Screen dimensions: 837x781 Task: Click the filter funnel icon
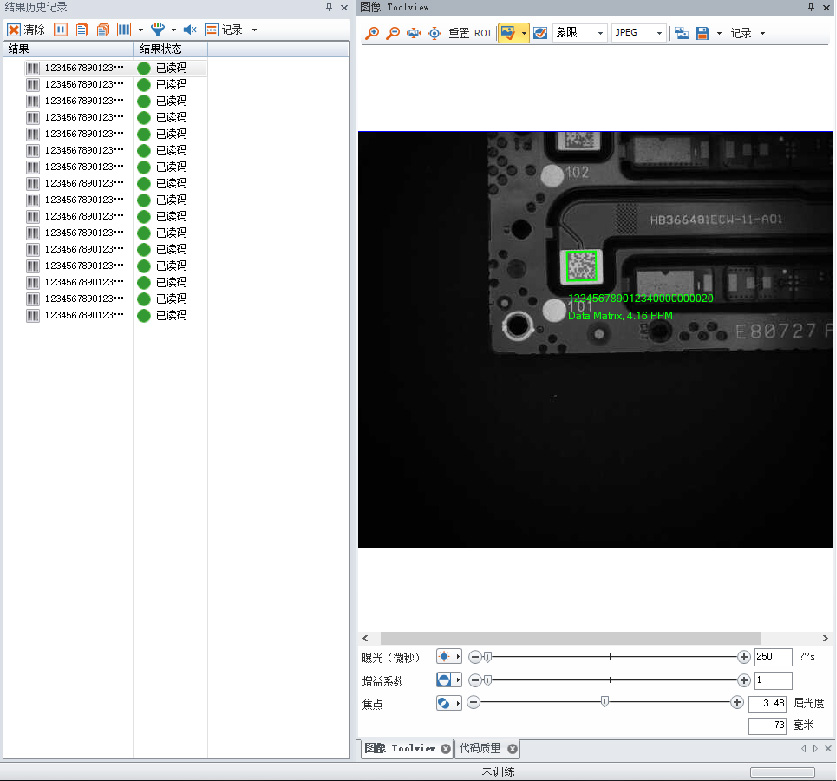(157, 30)
